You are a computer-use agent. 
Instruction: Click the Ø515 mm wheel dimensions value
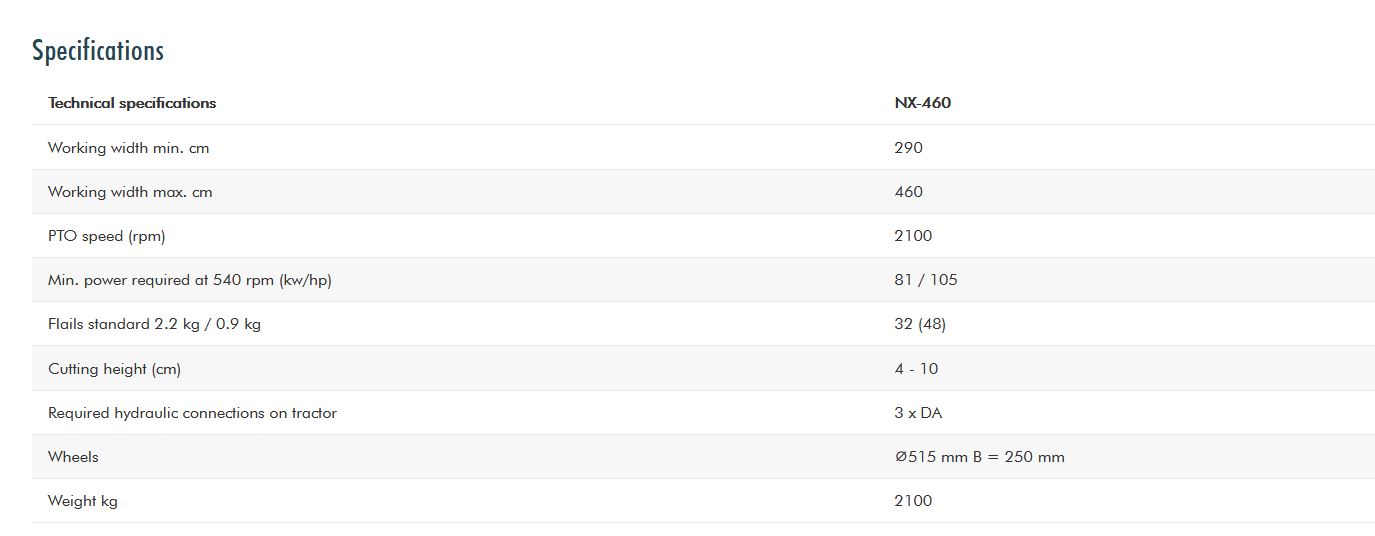coord(979,457)
